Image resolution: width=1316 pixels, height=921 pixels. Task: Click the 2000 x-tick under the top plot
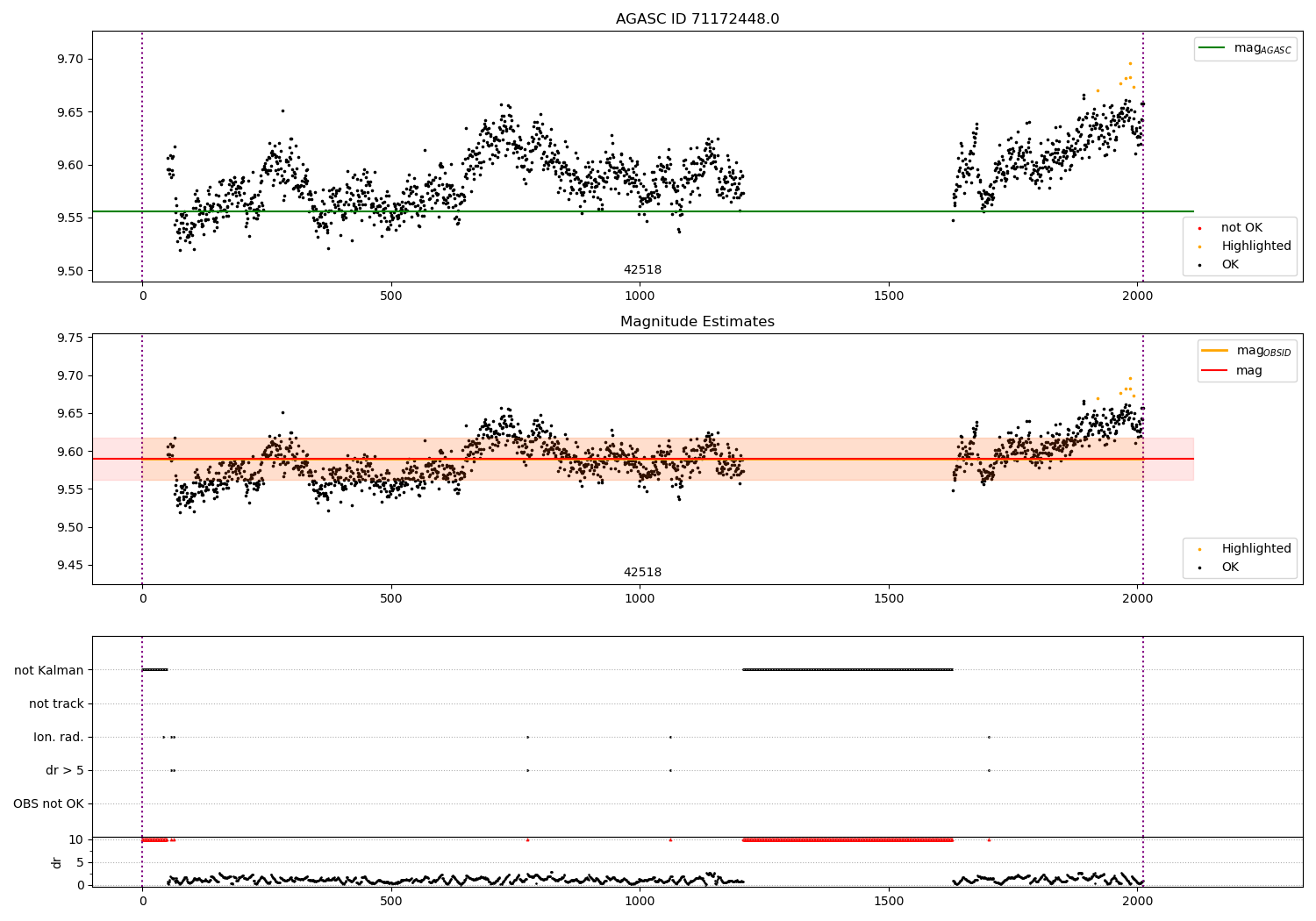click(1138, 296)
